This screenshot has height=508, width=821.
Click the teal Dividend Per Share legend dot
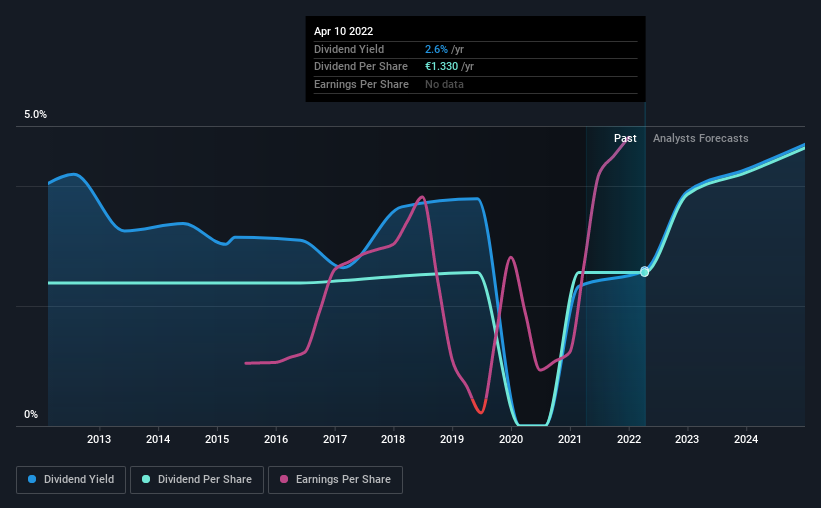click(146, 479)
